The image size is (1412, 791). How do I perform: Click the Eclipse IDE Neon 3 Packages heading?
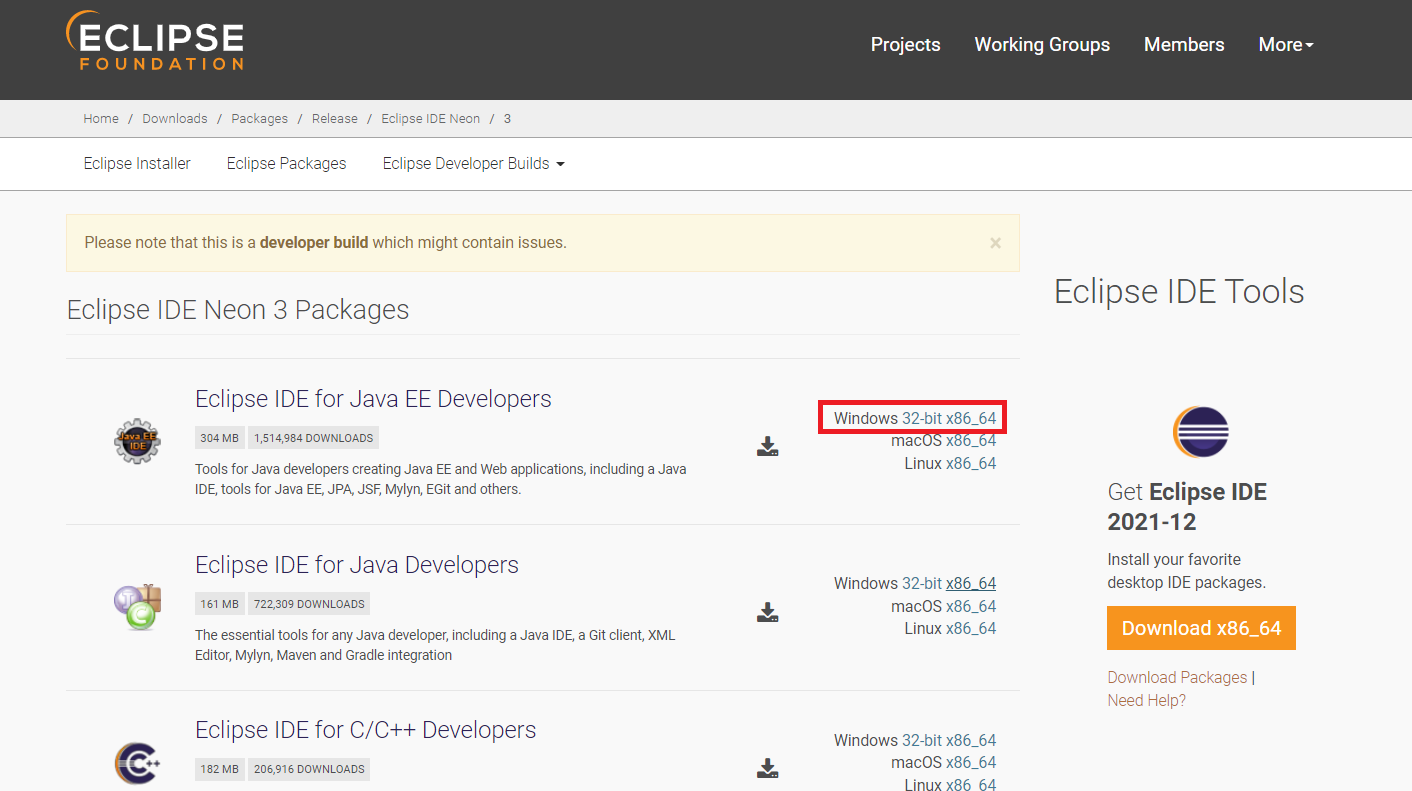(238, 309)
